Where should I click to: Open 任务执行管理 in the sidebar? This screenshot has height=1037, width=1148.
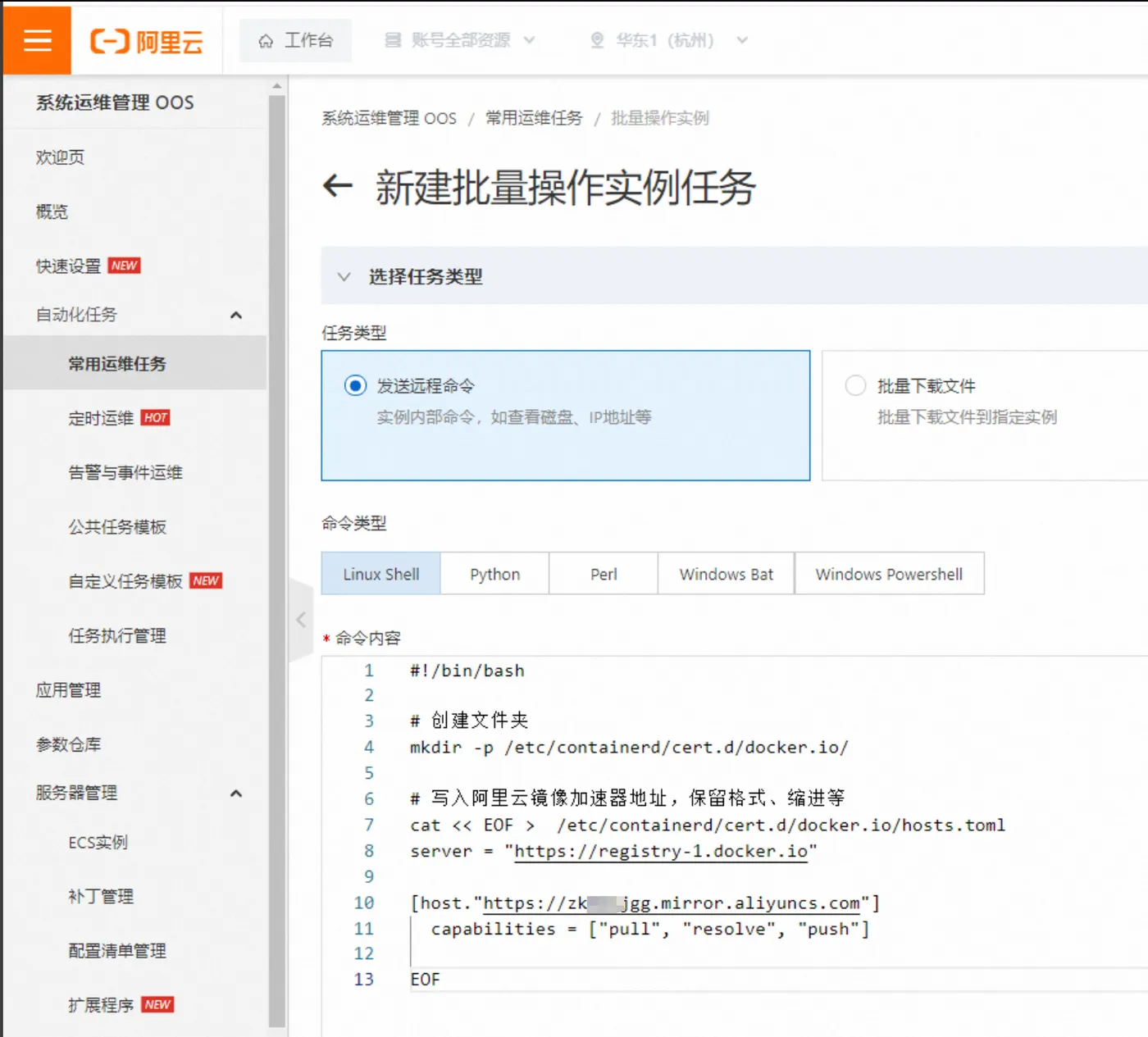click(117, 635)
